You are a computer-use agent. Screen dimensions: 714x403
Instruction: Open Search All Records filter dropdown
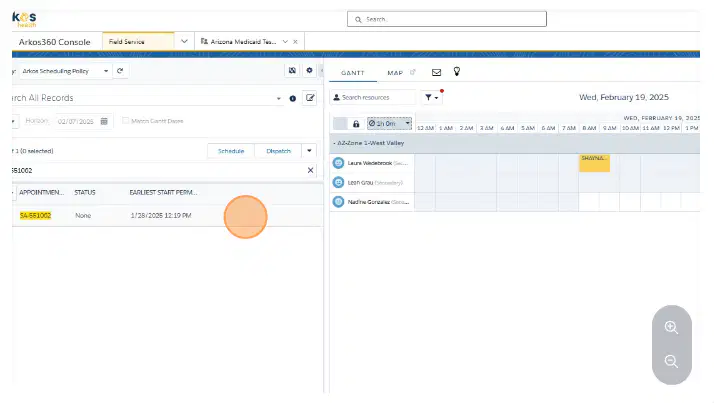279,99
